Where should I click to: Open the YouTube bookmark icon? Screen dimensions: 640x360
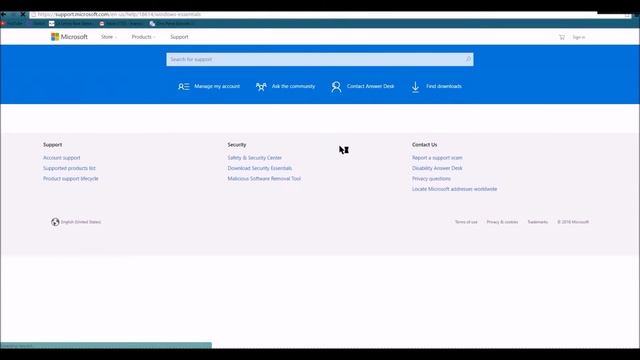pos(3,24)
